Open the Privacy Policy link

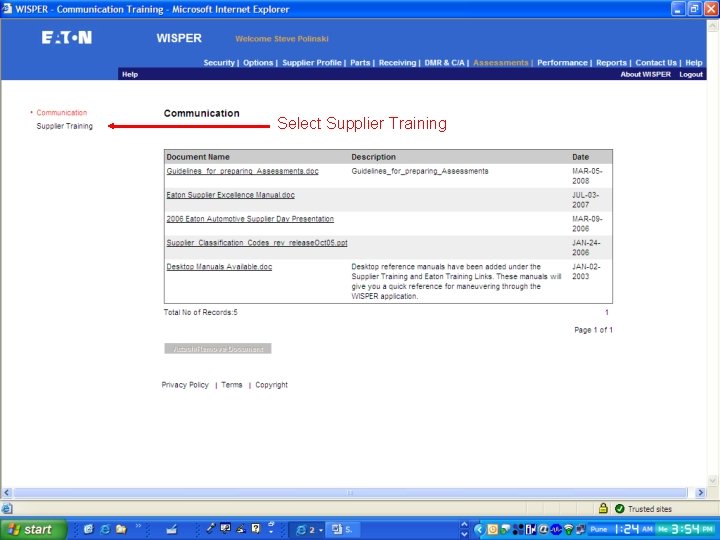(x=185, y=385)
